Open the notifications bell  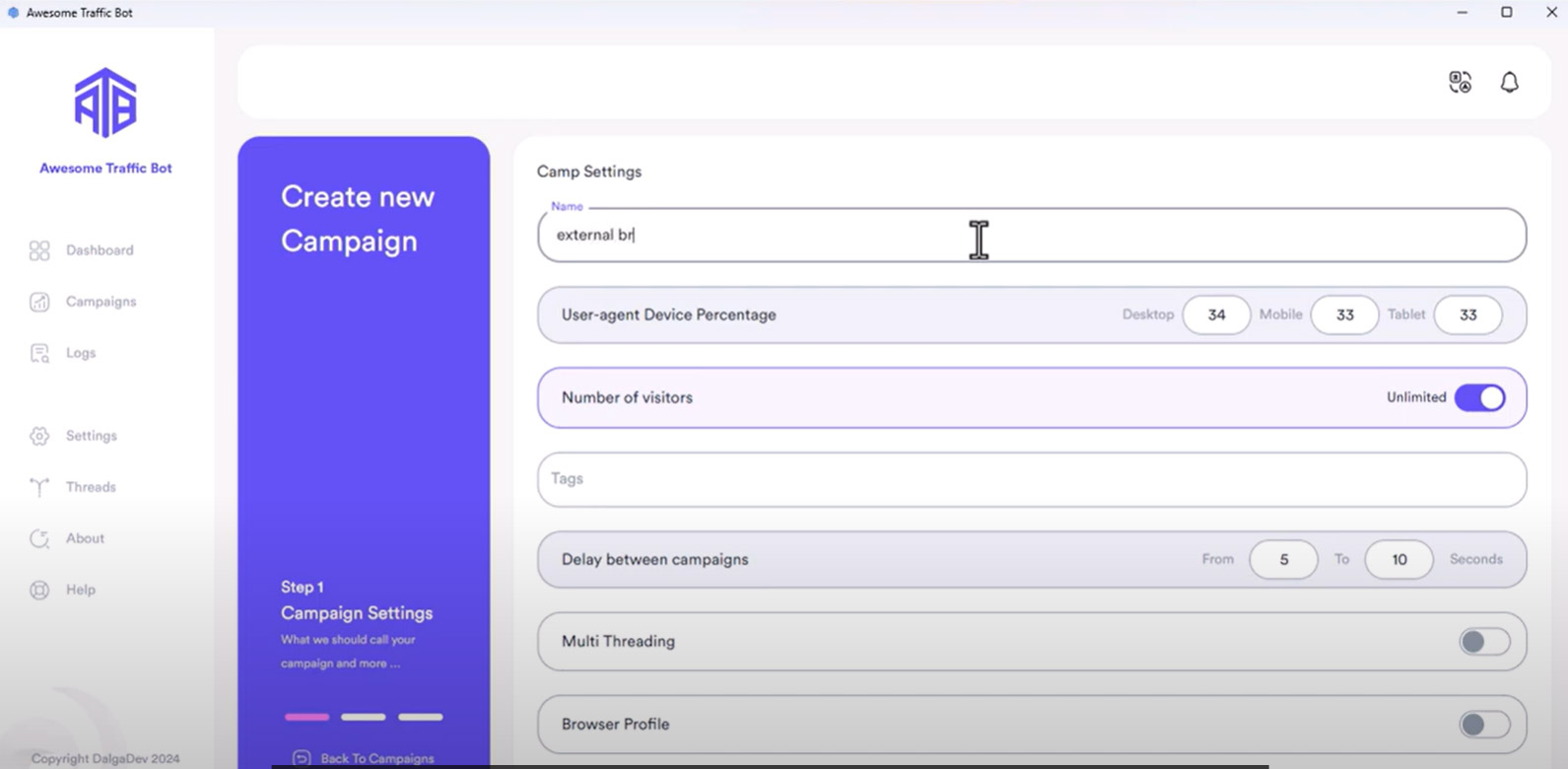[1509, 82]
